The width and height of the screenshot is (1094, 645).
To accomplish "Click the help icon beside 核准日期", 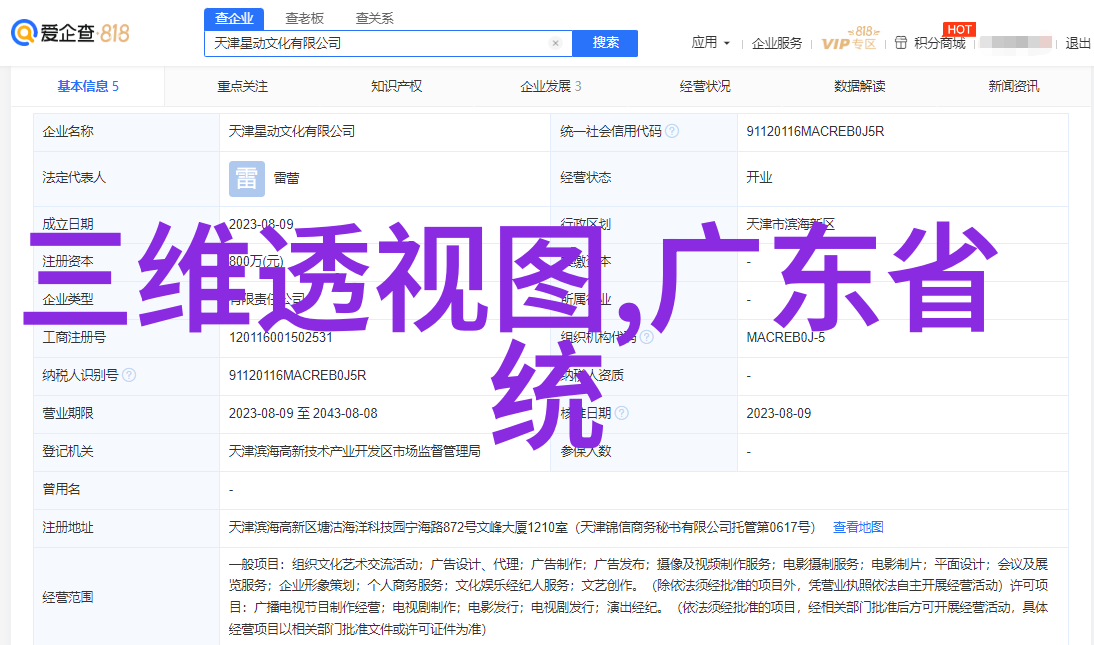I will [622, 413].
